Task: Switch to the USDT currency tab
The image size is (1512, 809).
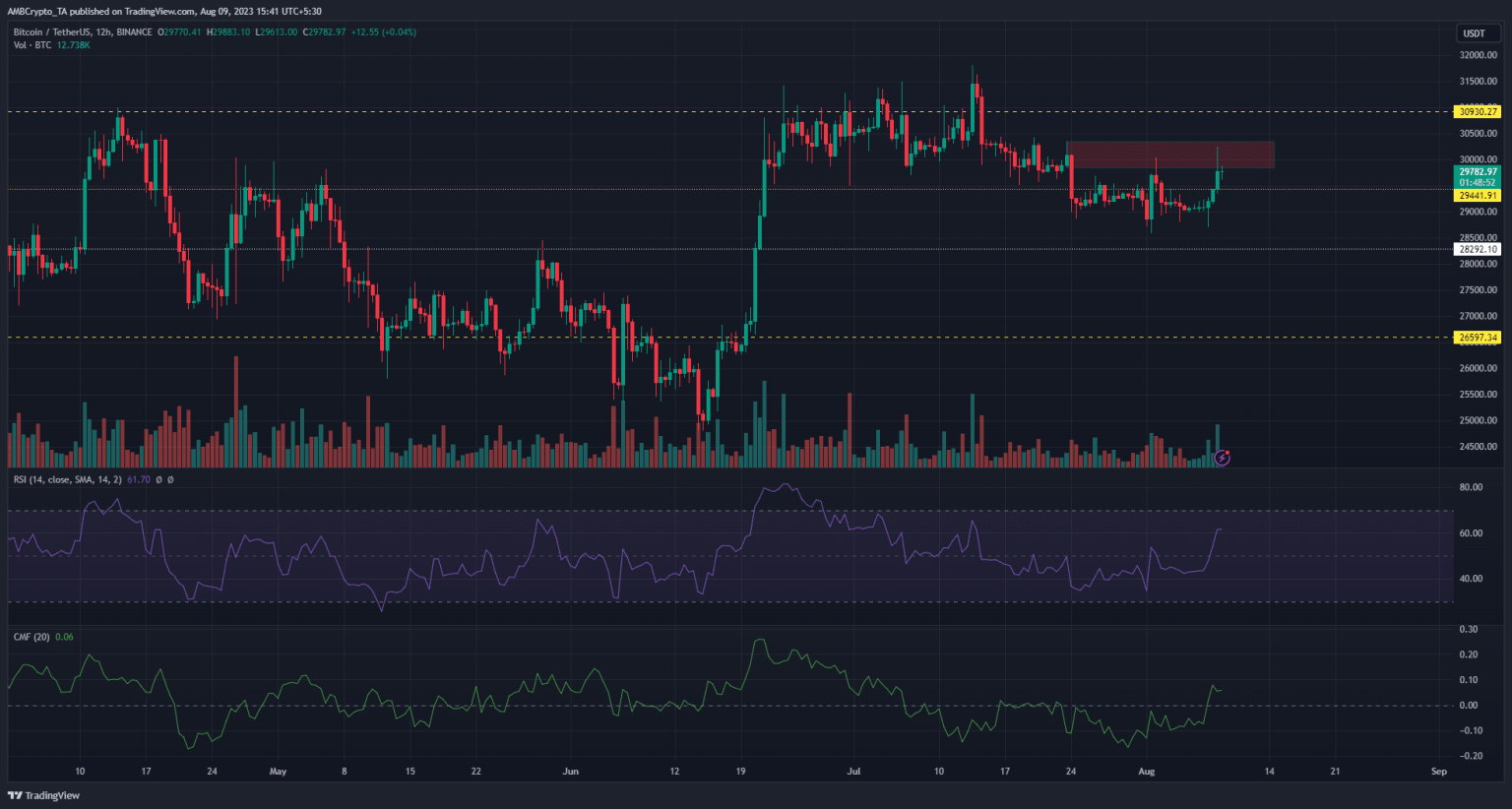Action: [x=1476, y=32]
